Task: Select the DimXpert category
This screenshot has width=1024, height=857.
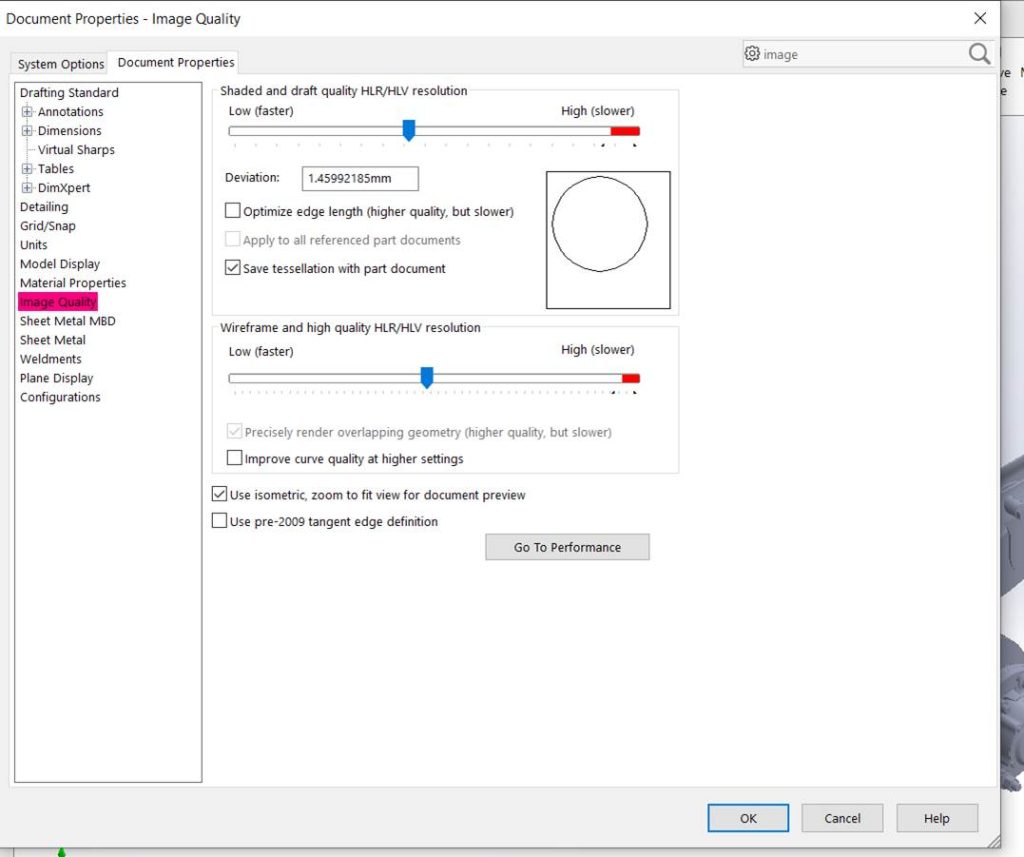Action: coord(63,187)
